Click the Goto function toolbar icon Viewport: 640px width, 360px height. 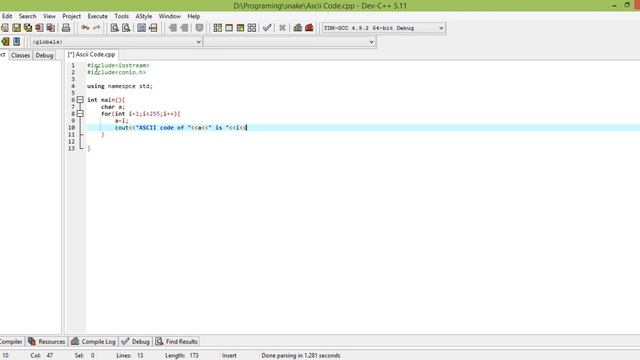(141, 28)
